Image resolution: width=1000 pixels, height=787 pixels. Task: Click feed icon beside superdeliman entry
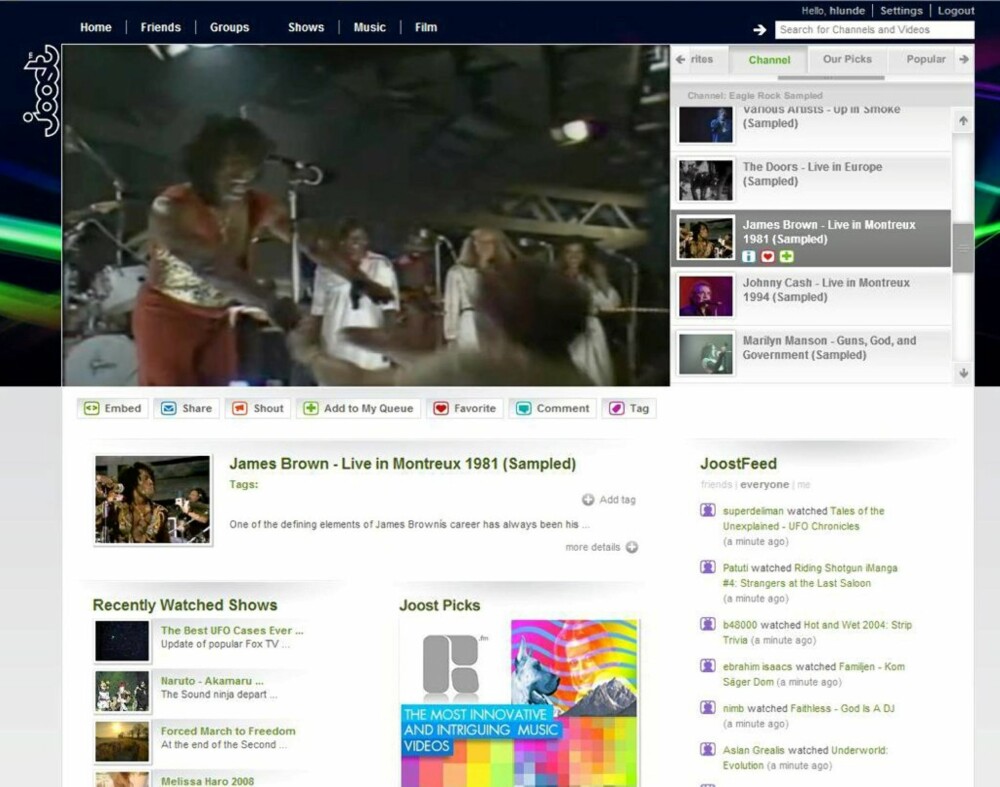pos(708,510)
